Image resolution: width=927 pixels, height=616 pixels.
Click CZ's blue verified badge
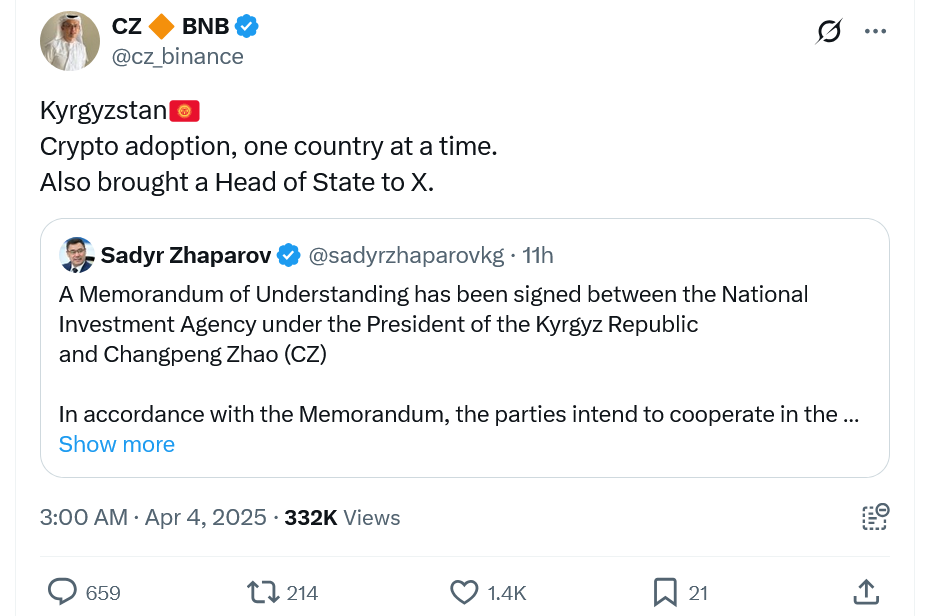pyautogui.click(x=248, y=27)
